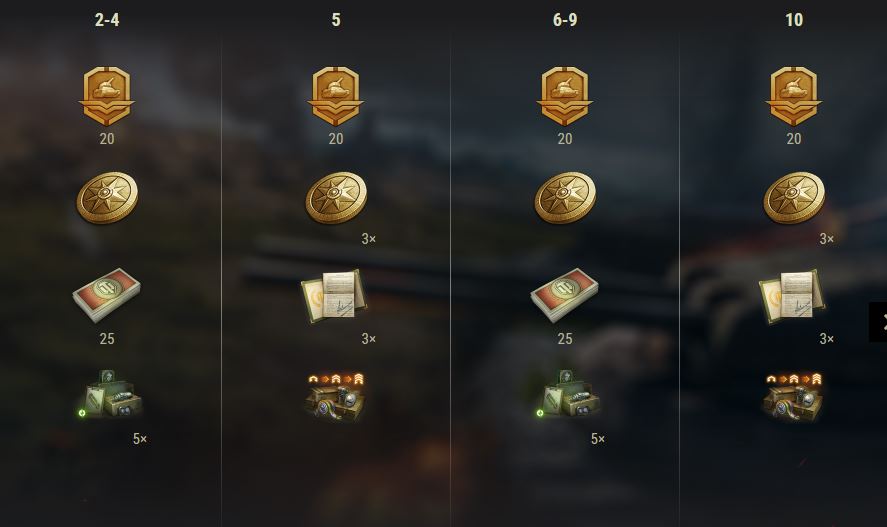Click the tank badge icon under 2-4

pos(107,96)
